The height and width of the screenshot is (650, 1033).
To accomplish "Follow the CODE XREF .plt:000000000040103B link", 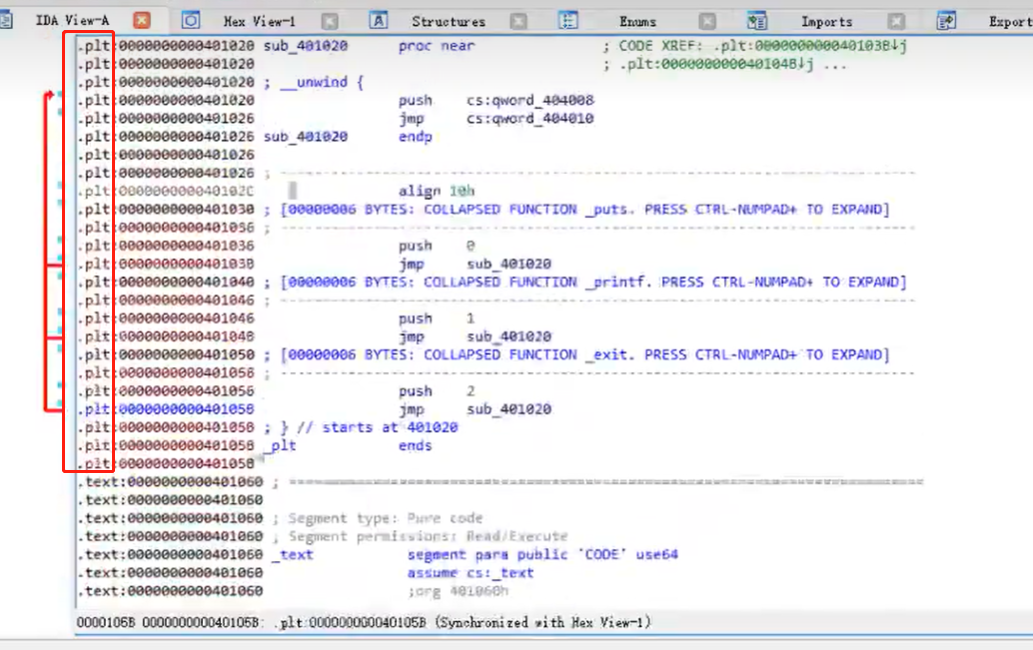I will (810, 46).
